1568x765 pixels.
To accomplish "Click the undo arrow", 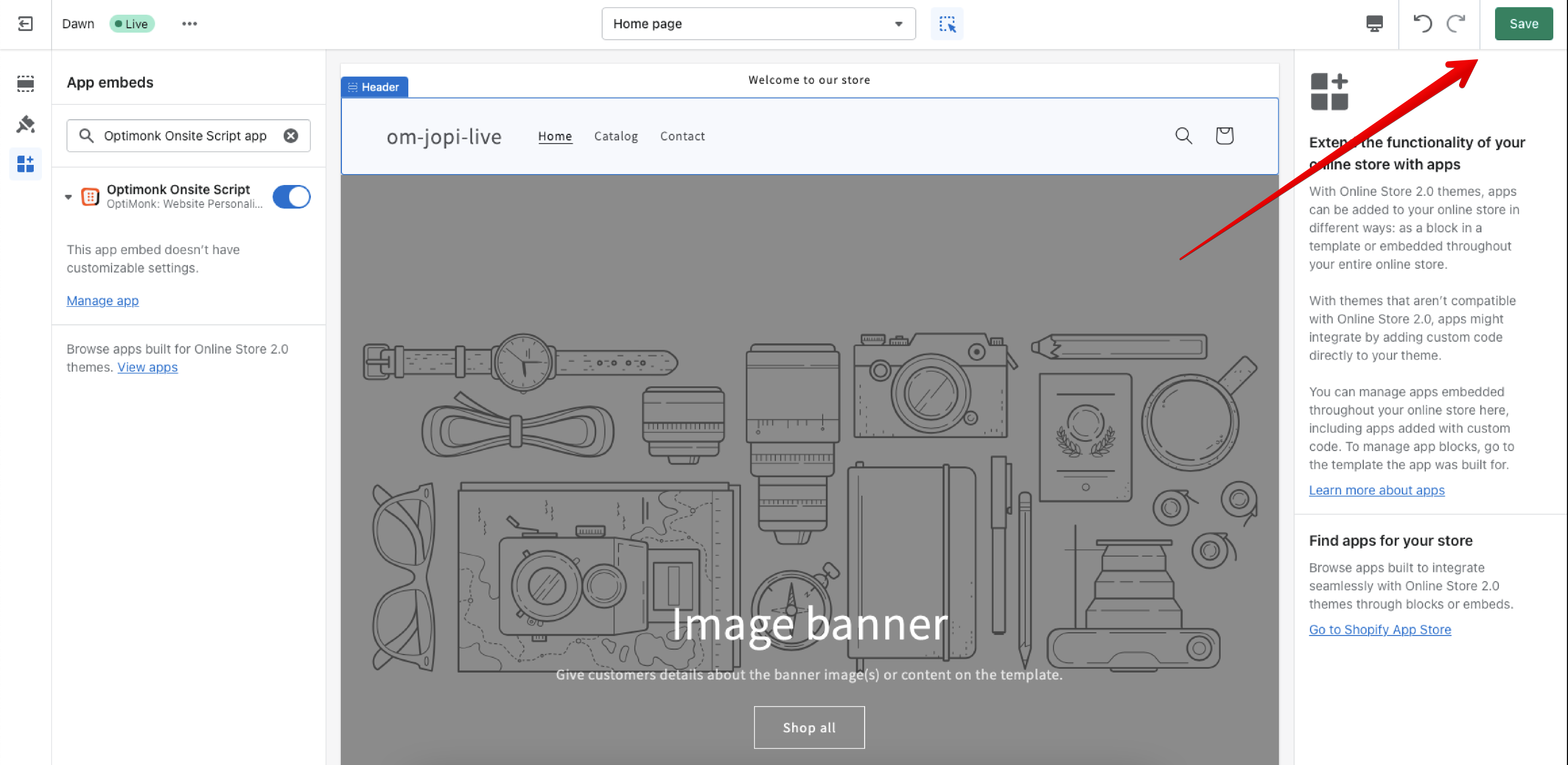I will click(1422, 24).
